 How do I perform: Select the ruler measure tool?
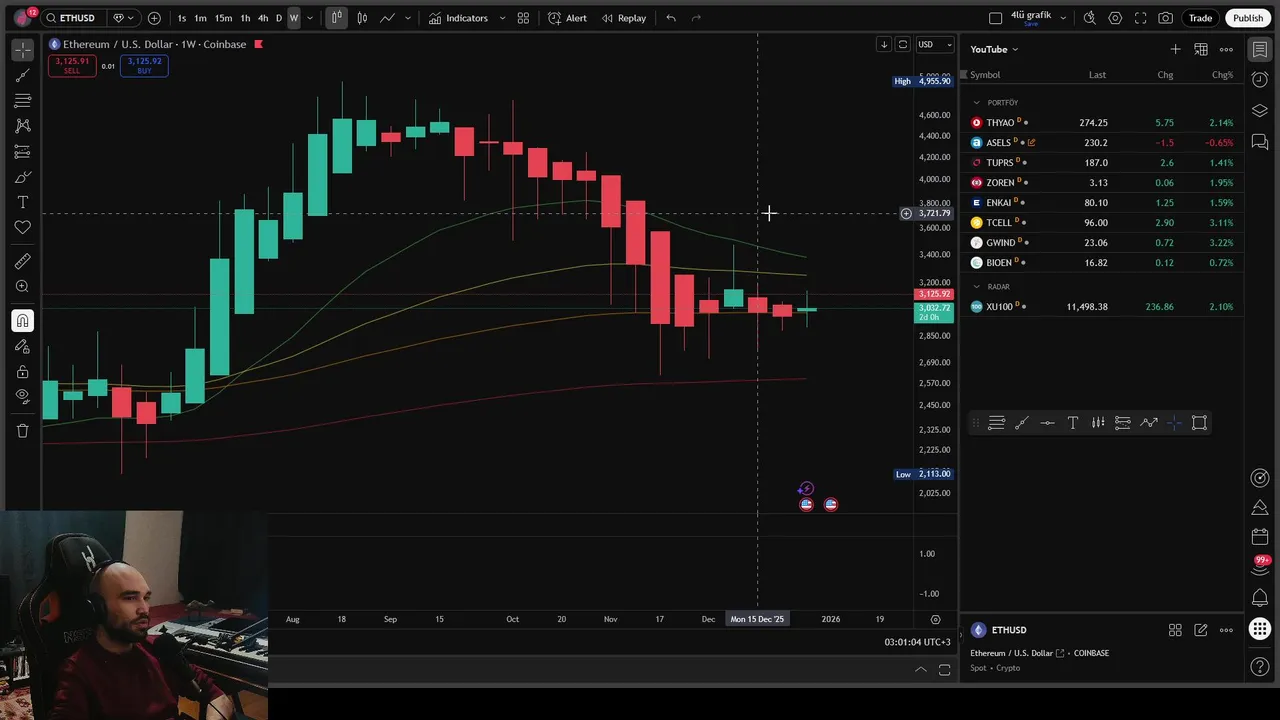tap(22, 262)
